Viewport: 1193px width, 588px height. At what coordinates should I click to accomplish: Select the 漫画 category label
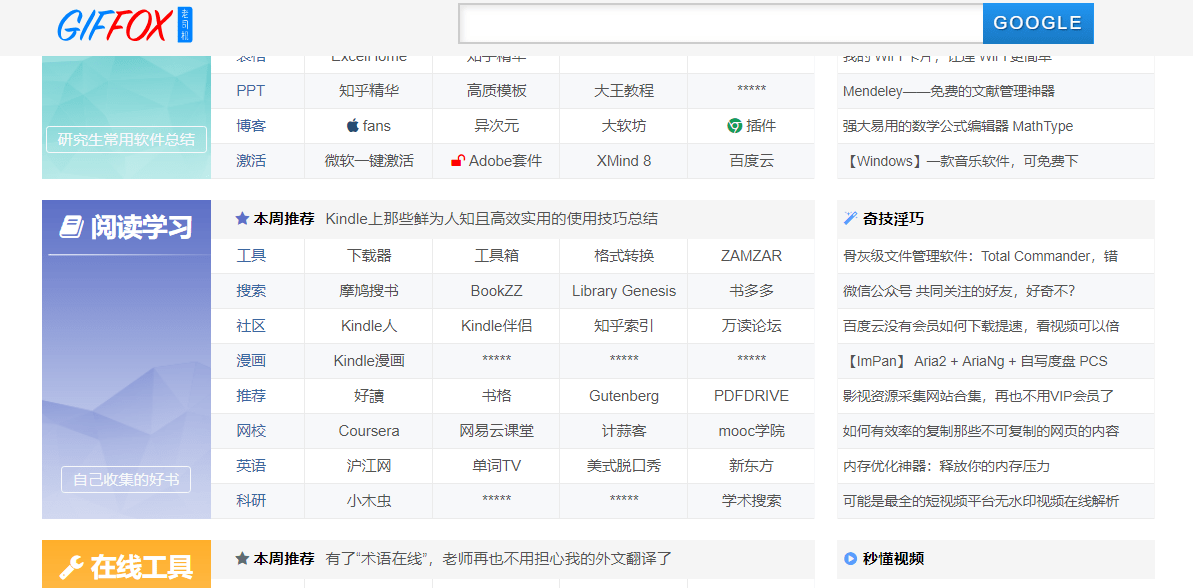coord(251,361)
